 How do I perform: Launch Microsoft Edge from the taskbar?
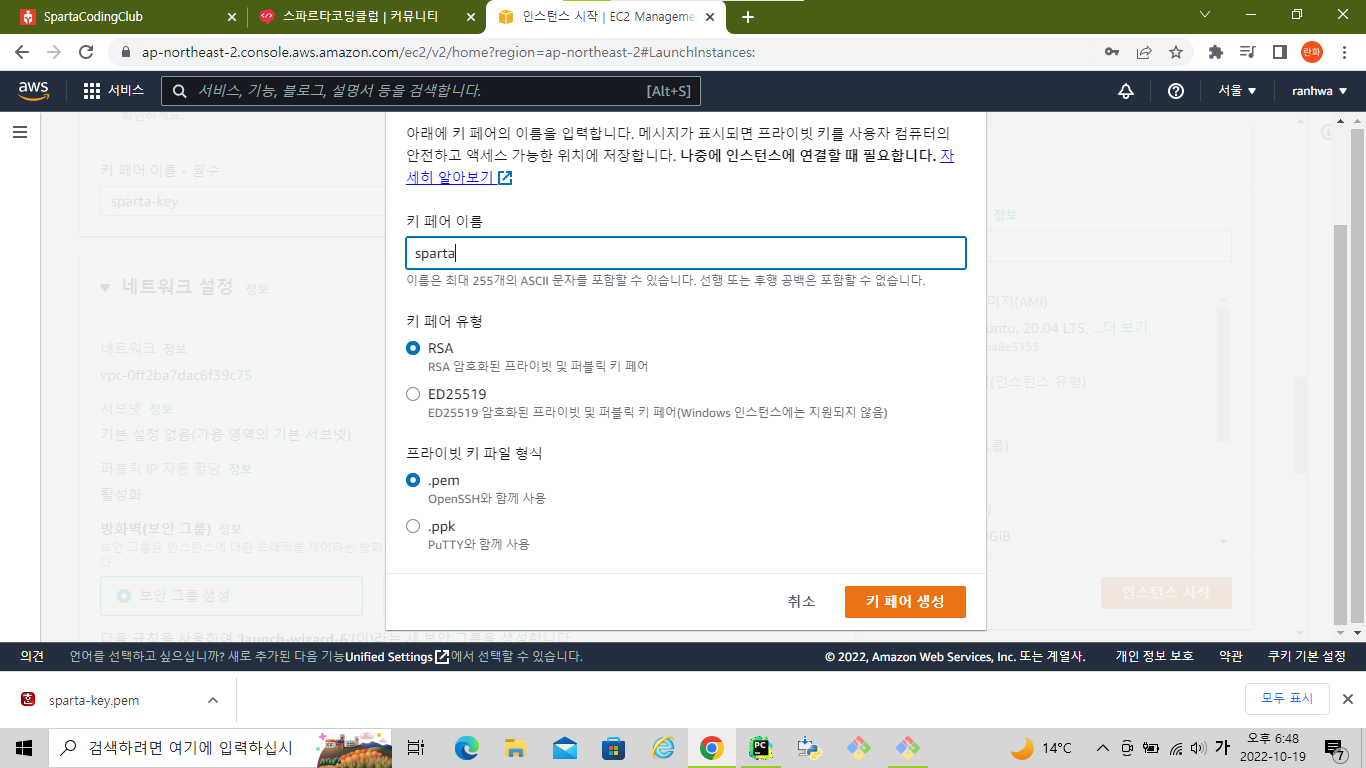[x=467, y=747]
